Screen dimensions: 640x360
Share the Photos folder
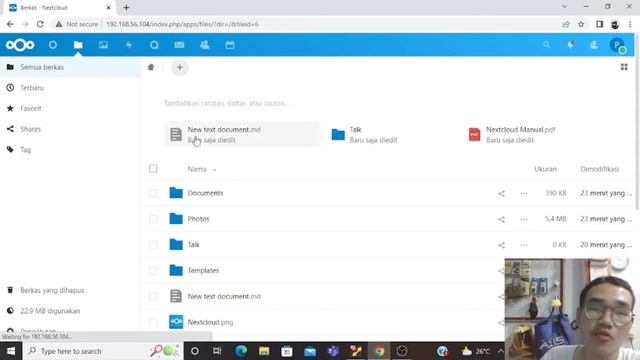(501, 219)
